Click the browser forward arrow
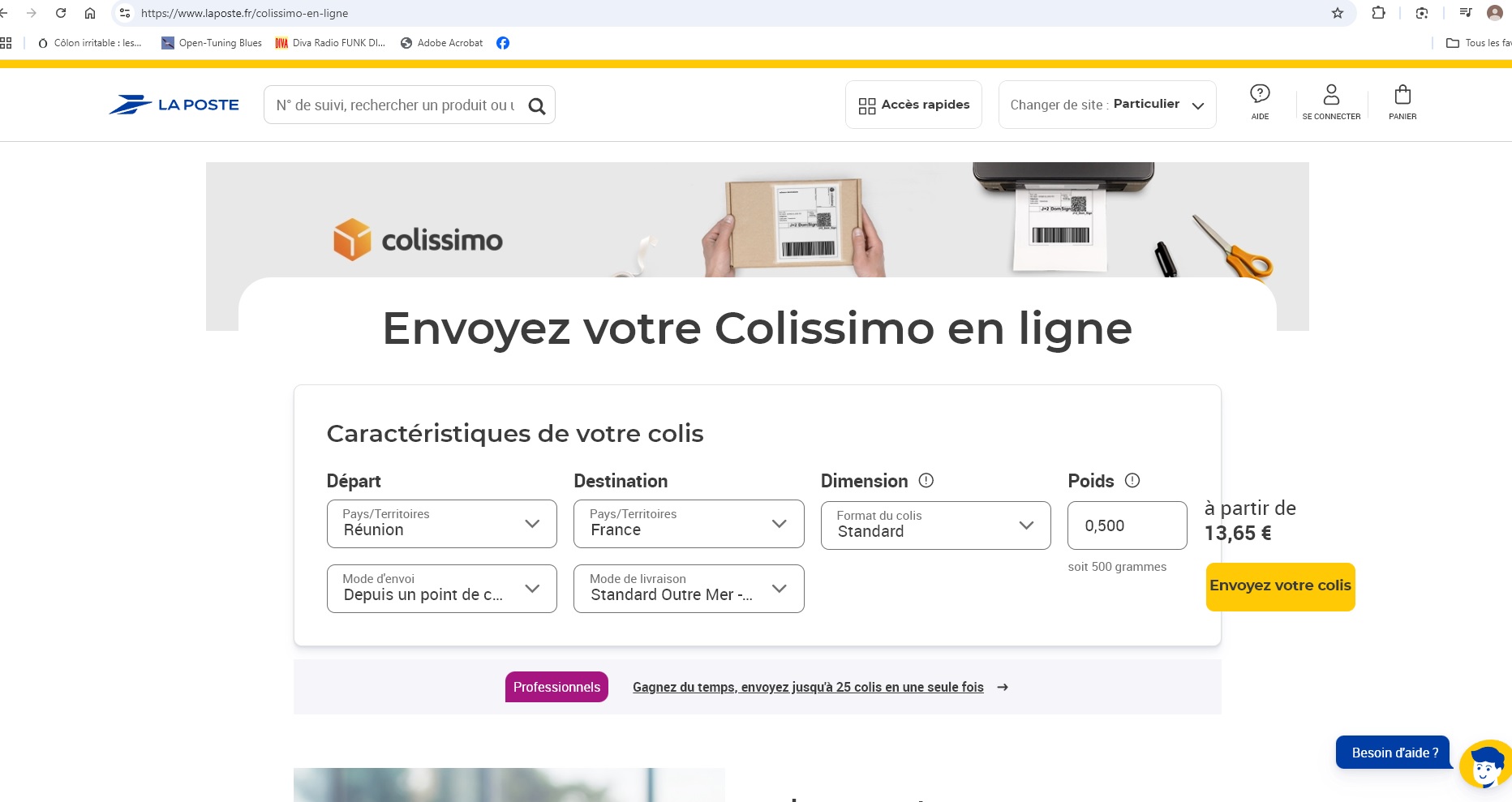Screen dimensions: 1512x802 pyautogui.click(x=32, y=13)
